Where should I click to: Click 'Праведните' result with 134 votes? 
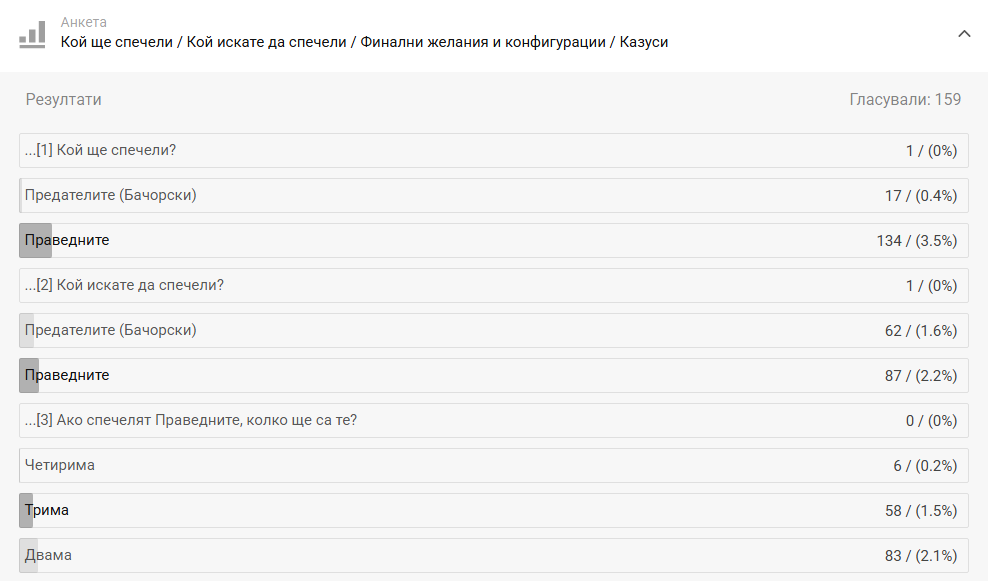[67, 240]
